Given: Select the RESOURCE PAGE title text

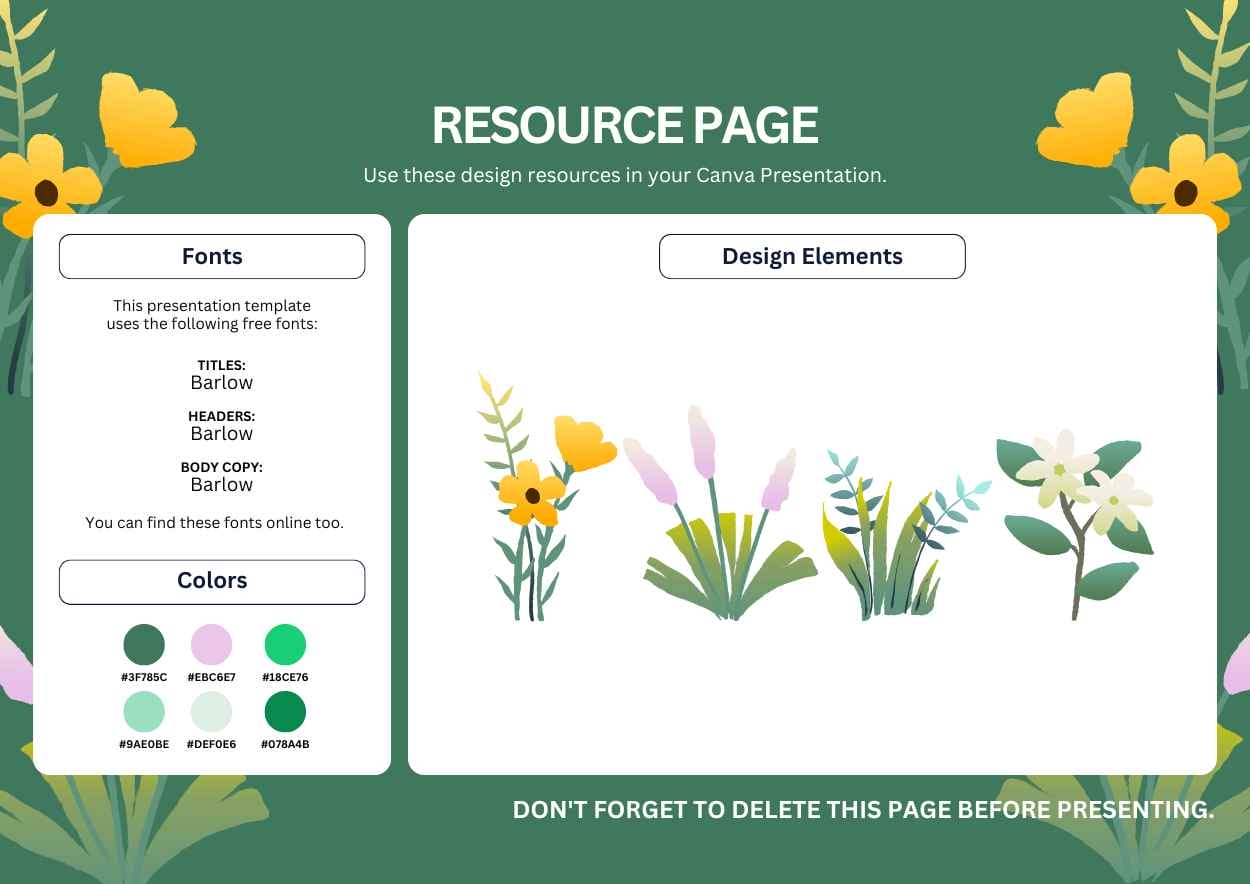Looking at the screenshot, I should [x=625, y=126].
